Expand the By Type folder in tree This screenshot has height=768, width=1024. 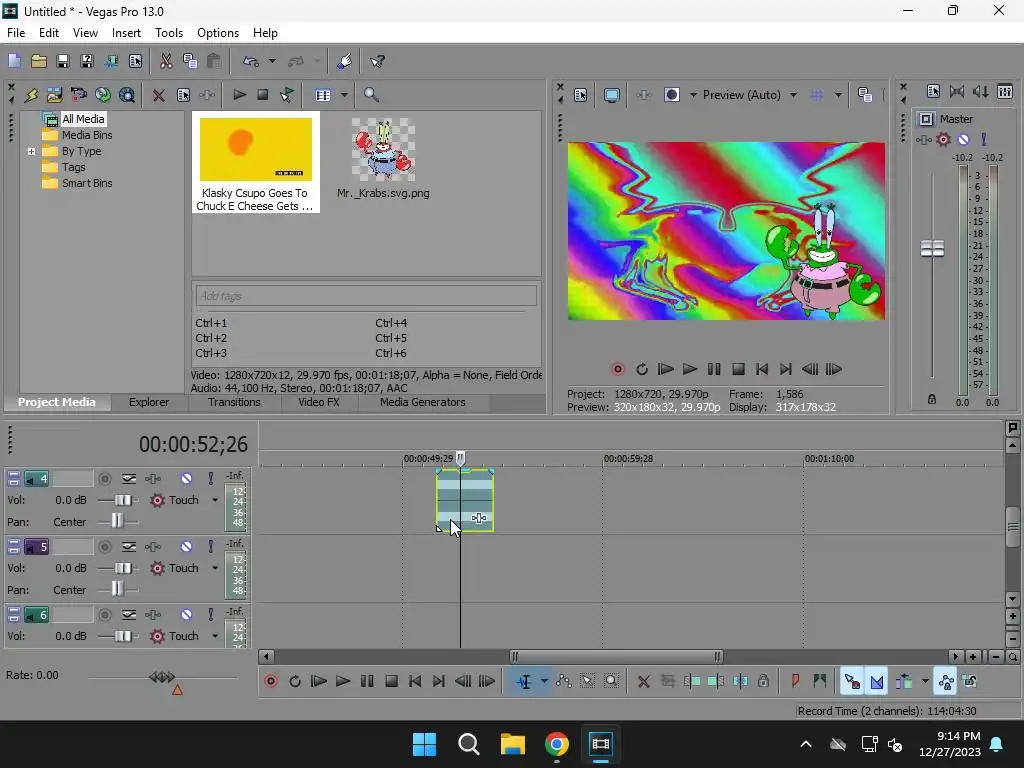[x=31, y=151]
